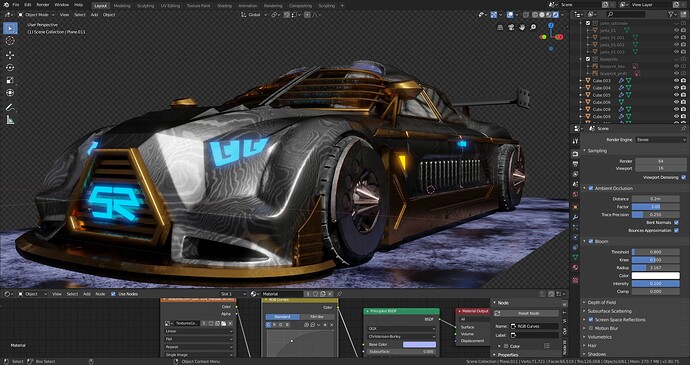Open the File menu
The height and width of the screenshot is (365, 690).
point(16,5)
